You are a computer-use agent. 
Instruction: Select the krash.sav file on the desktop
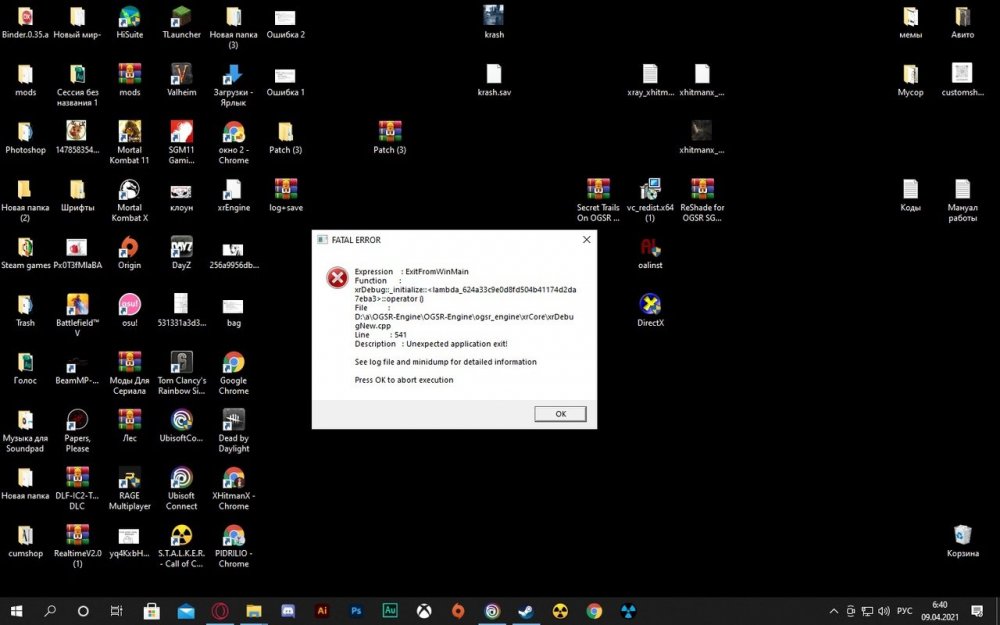494,79
